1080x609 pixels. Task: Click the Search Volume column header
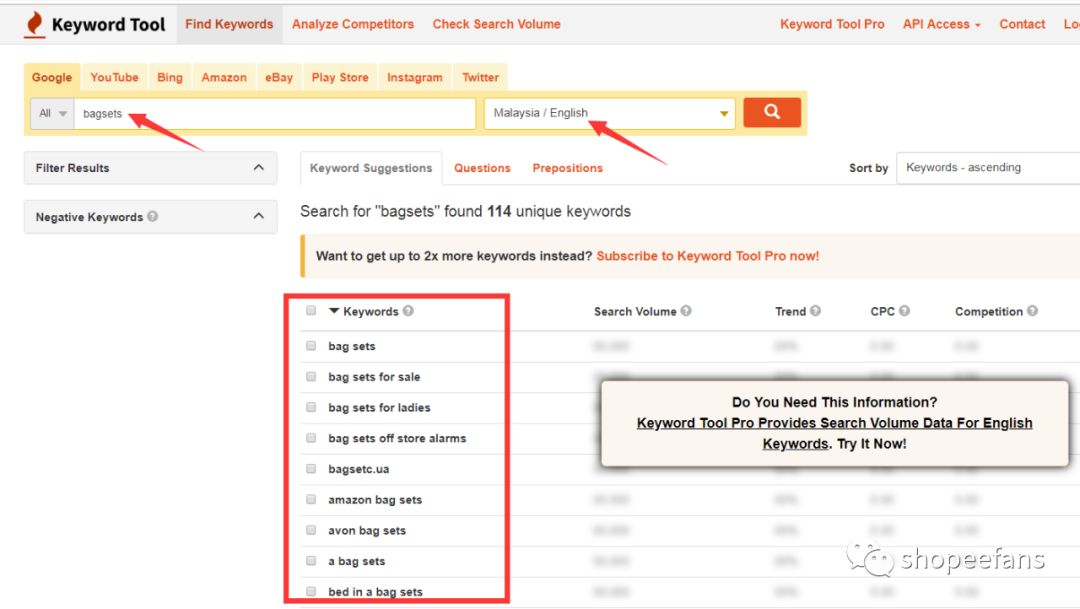click(635, 311)
